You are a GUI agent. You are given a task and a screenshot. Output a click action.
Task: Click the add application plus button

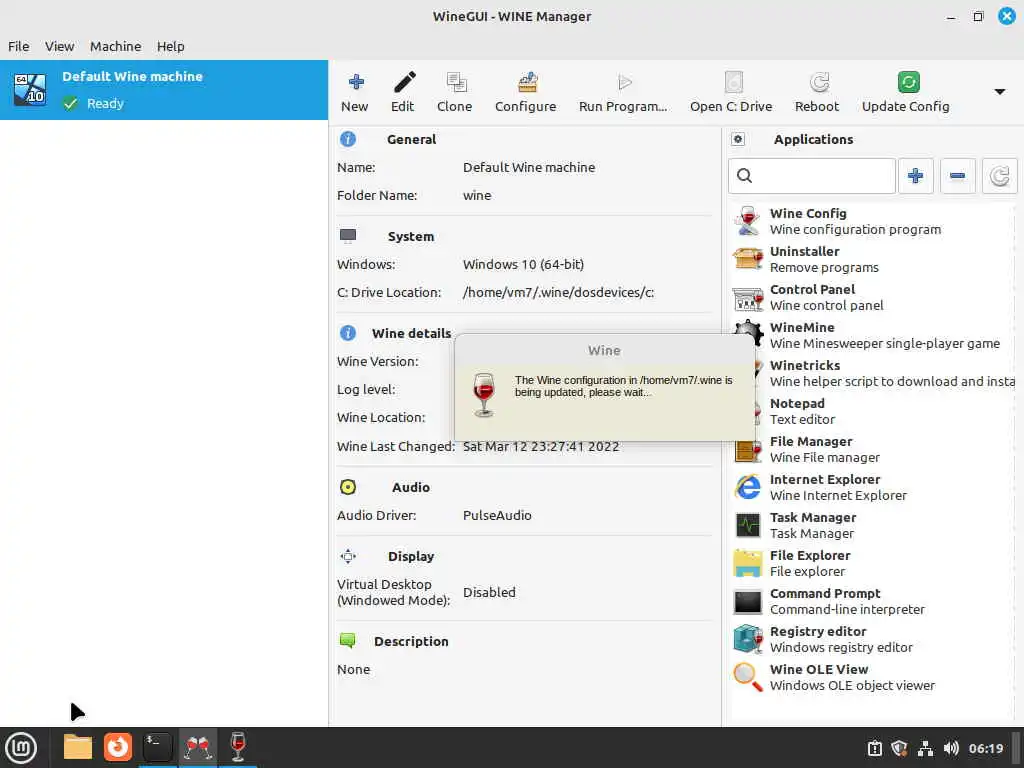click(x=916, y=176)
